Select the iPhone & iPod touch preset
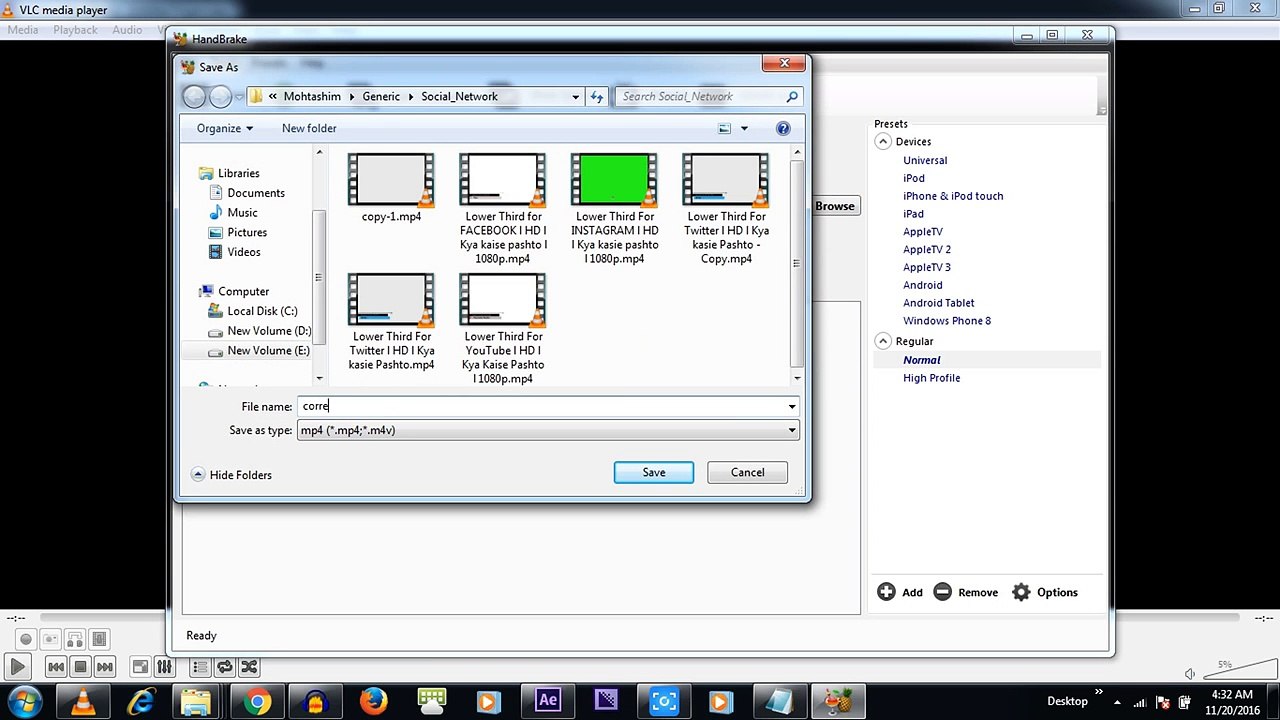Viewport: 1280px width, 720px height. click(x=953, y=196)
